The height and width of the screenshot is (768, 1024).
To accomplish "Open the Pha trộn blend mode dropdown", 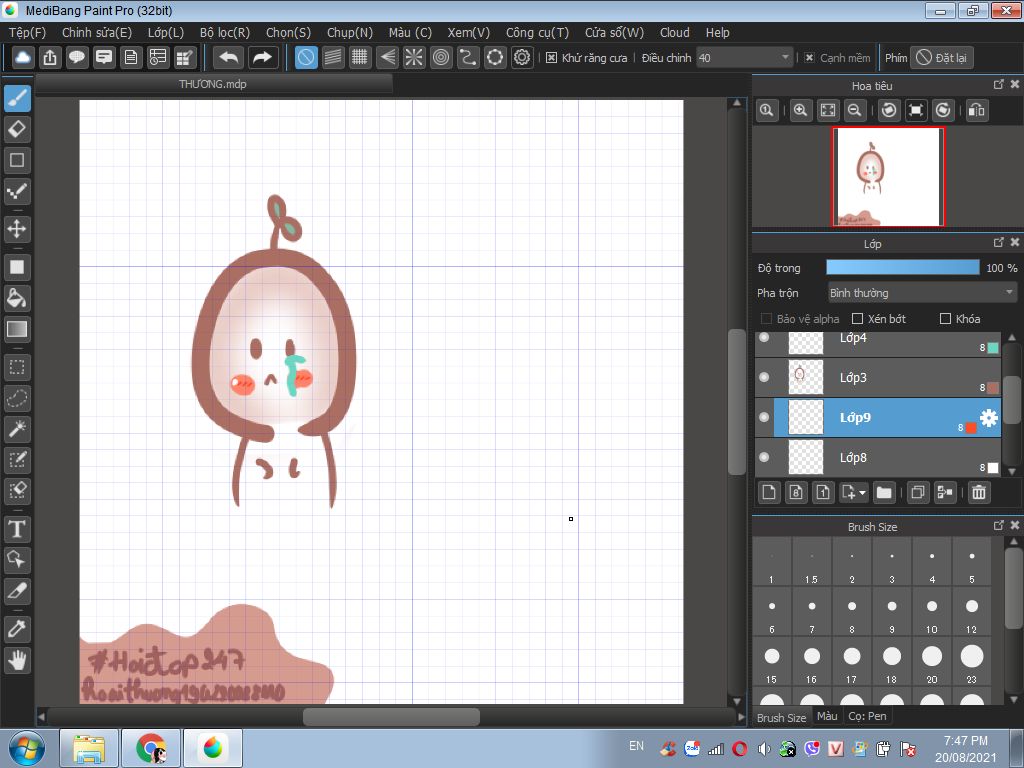I will [x=922, y=293].
